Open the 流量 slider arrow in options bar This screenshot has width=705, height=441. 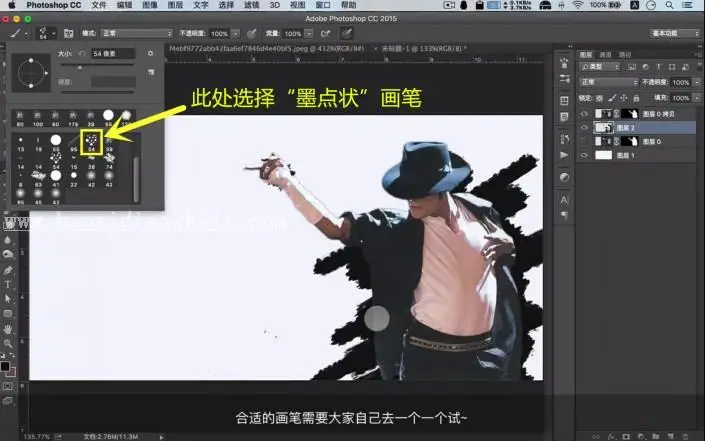click(x=308, y=34)
